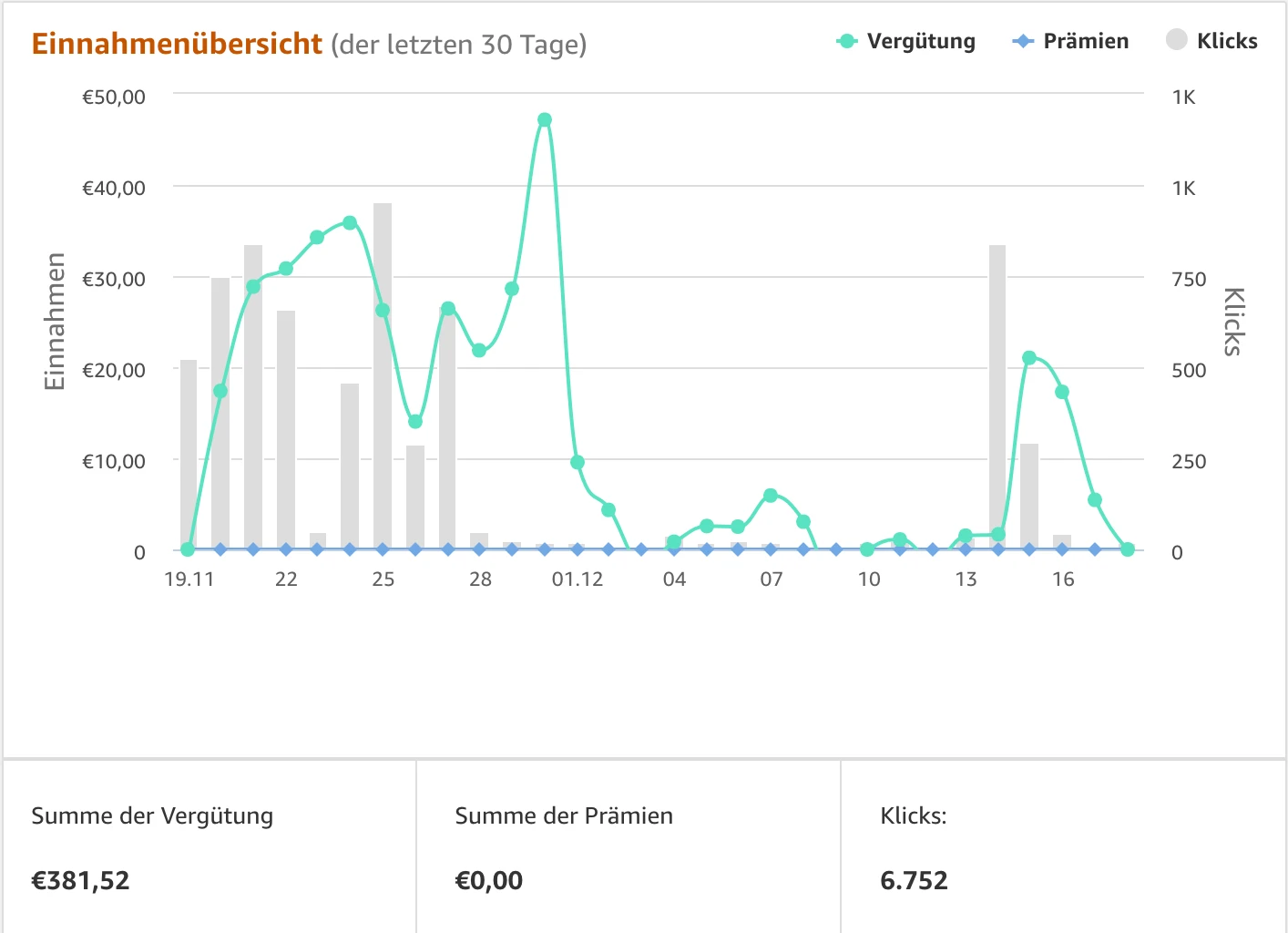Image resolution: width=1288 pixels, height=933 pixels.
Task: Toggle the Vergütung series legend label
Action: (920, 41)
